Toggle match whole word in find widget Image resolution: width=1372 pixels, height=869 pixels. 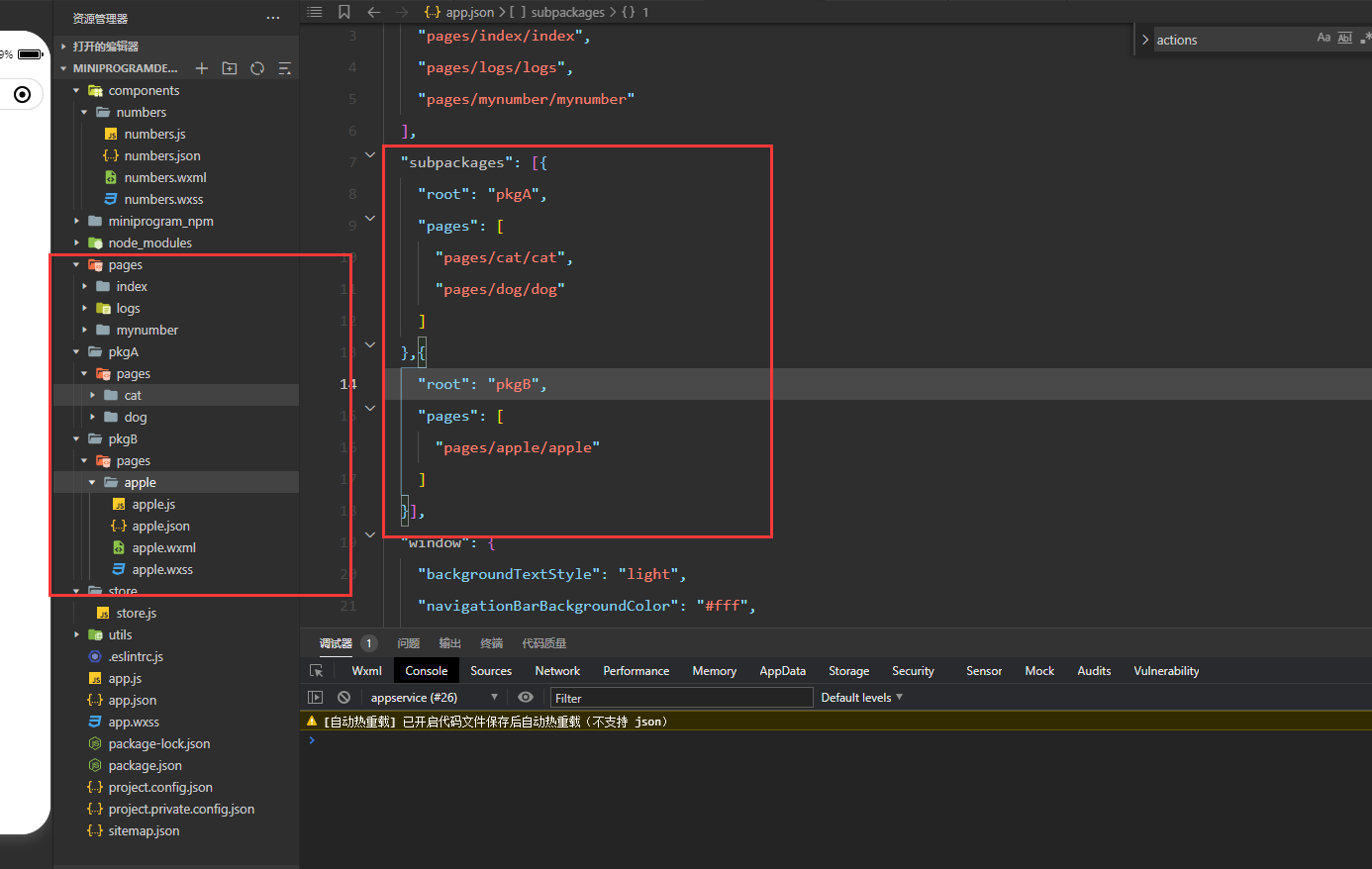[1344, 38]
